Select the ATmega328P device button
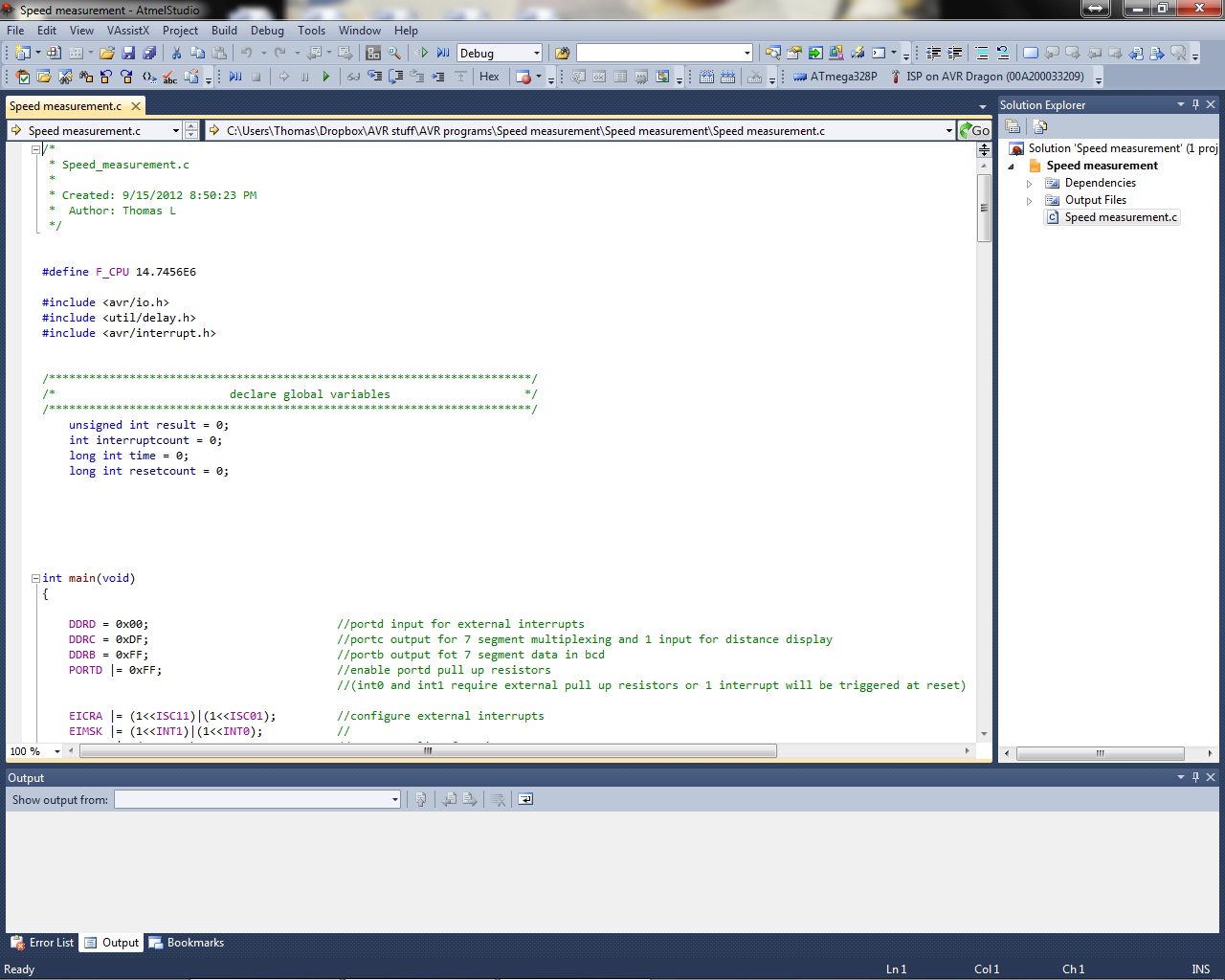The height and width of the screenshot is (980, 1225). (835, 77)
